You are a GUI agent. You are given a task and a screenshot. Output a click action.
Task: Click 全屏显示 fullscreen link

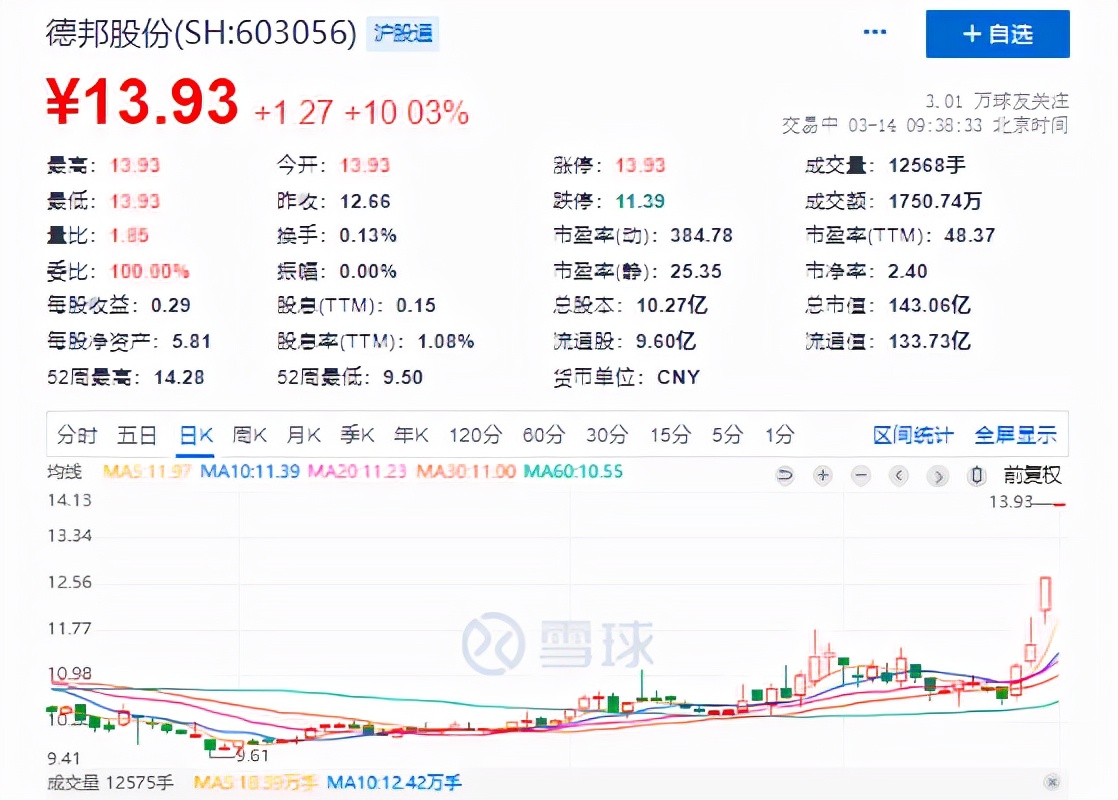coord(1015,435)
